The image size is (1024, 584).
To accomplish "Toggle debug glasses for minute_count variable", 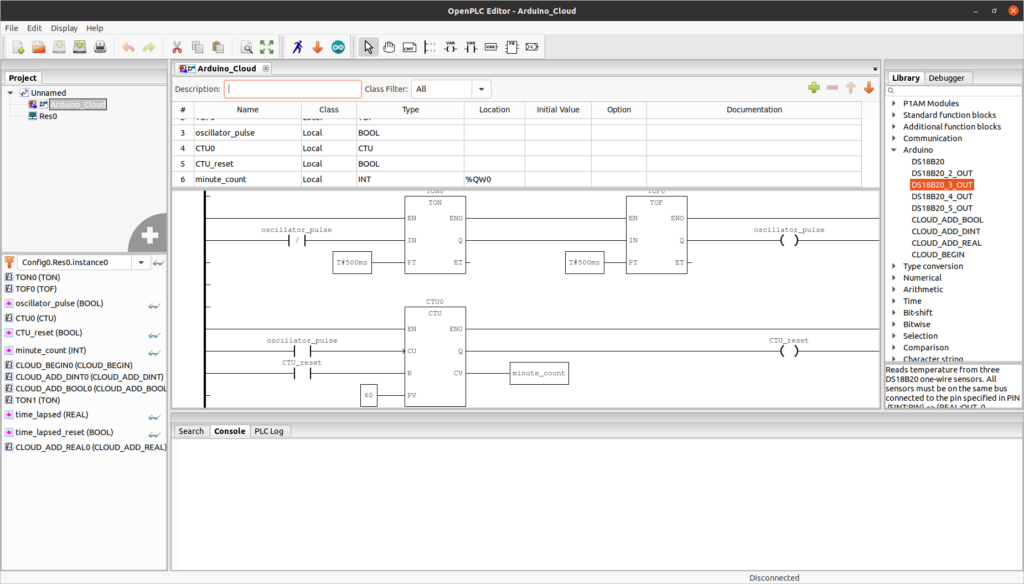I will pyautogui.click(x=154, y=352).
